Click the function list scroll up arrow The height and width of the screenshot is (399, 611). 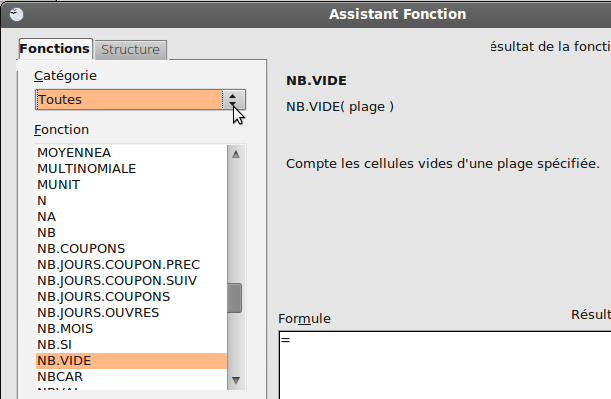click(x=236, y=155)
